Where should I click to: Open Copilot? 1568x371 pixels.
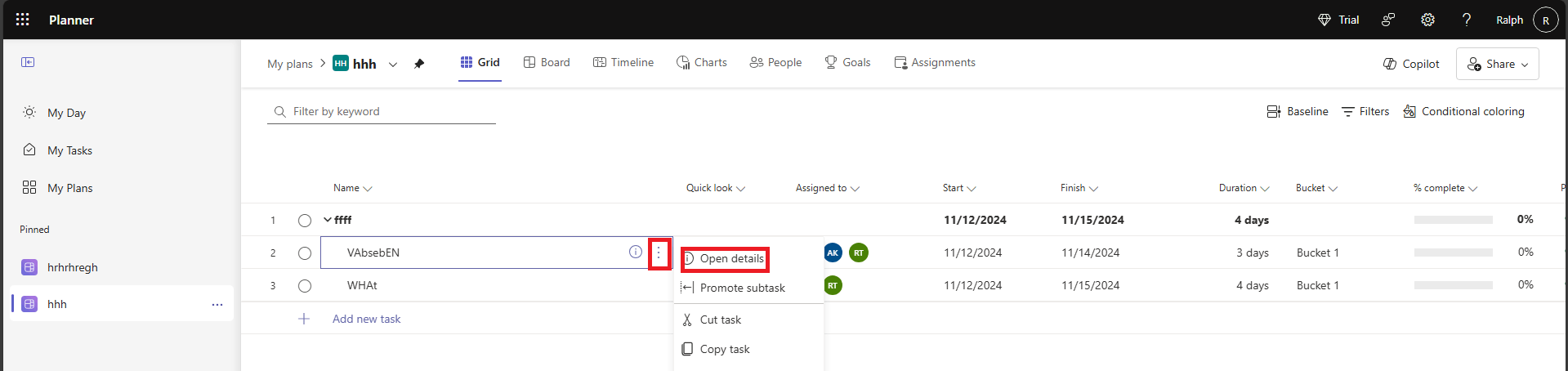(1411, 64)
